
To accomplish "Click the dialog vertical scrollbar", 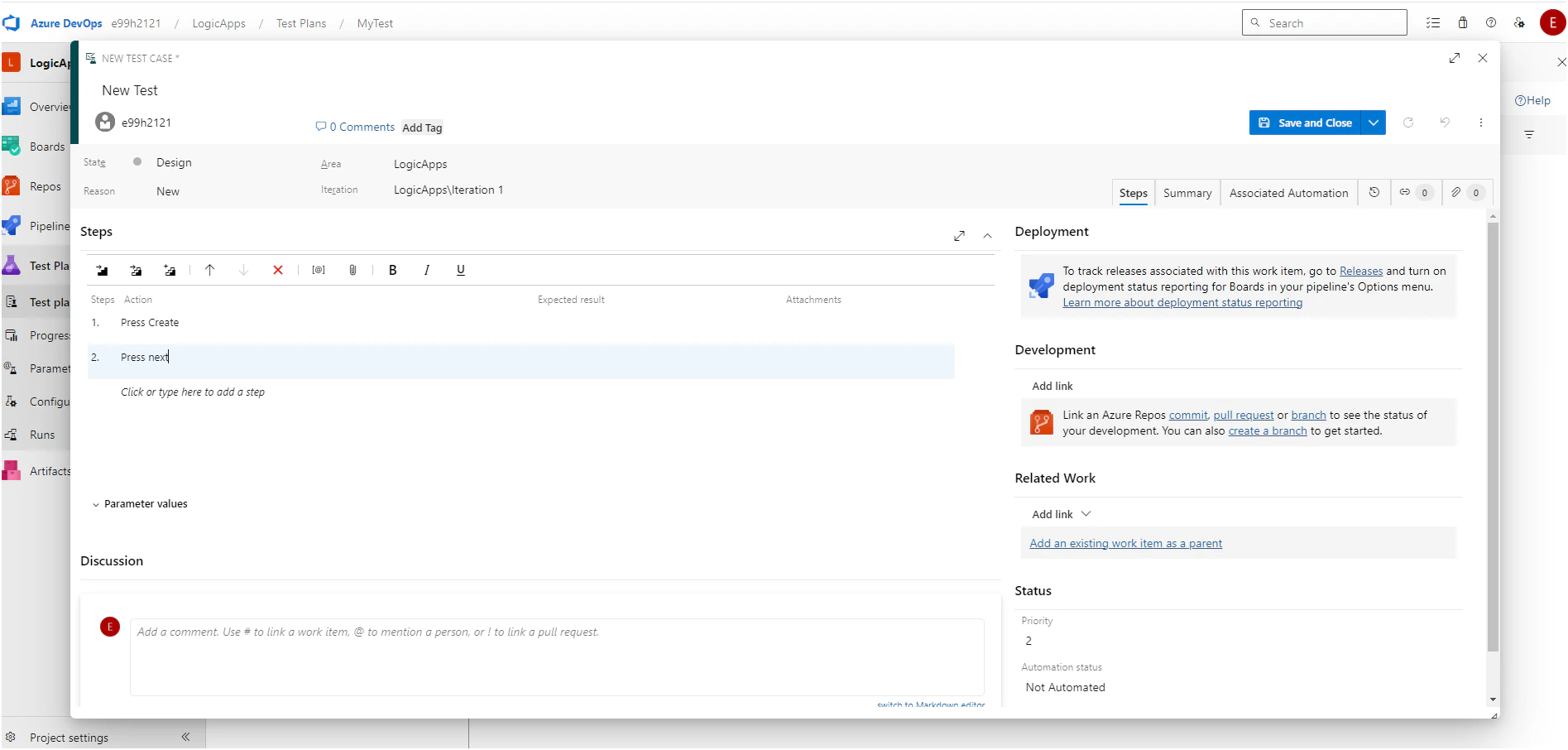I will click(x=1493, y=437).
